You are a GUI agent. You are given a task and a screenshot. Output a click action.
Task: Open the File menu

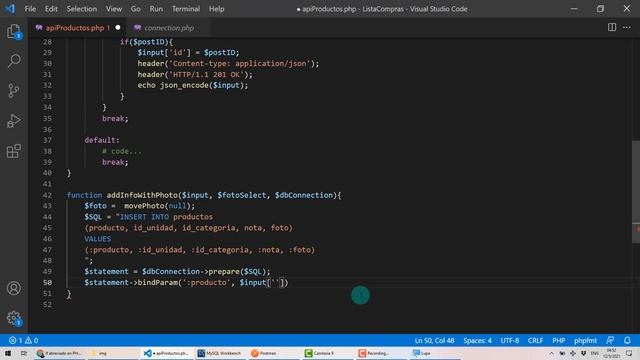coord(30,9)
